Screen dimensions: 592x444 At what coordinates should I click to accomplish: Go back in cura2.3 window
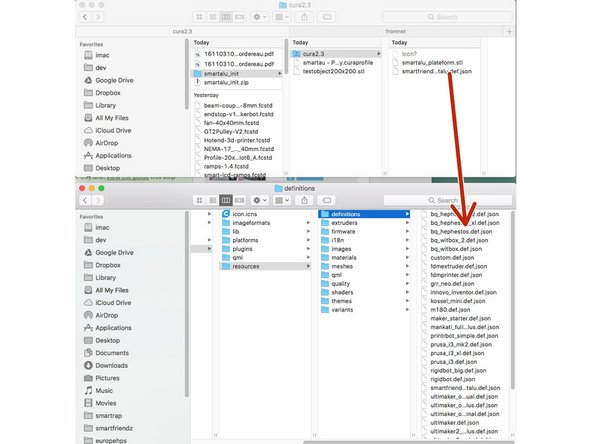coord(85,17)
